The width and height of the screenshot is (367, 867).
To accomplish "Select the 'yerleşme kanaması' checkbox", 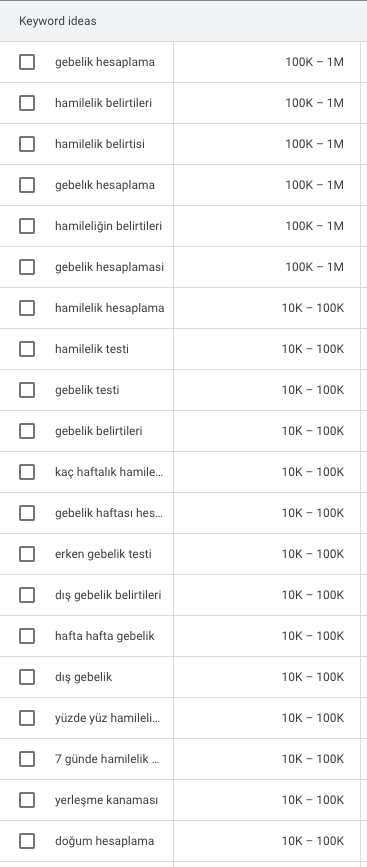I will [x=27, y=800].
